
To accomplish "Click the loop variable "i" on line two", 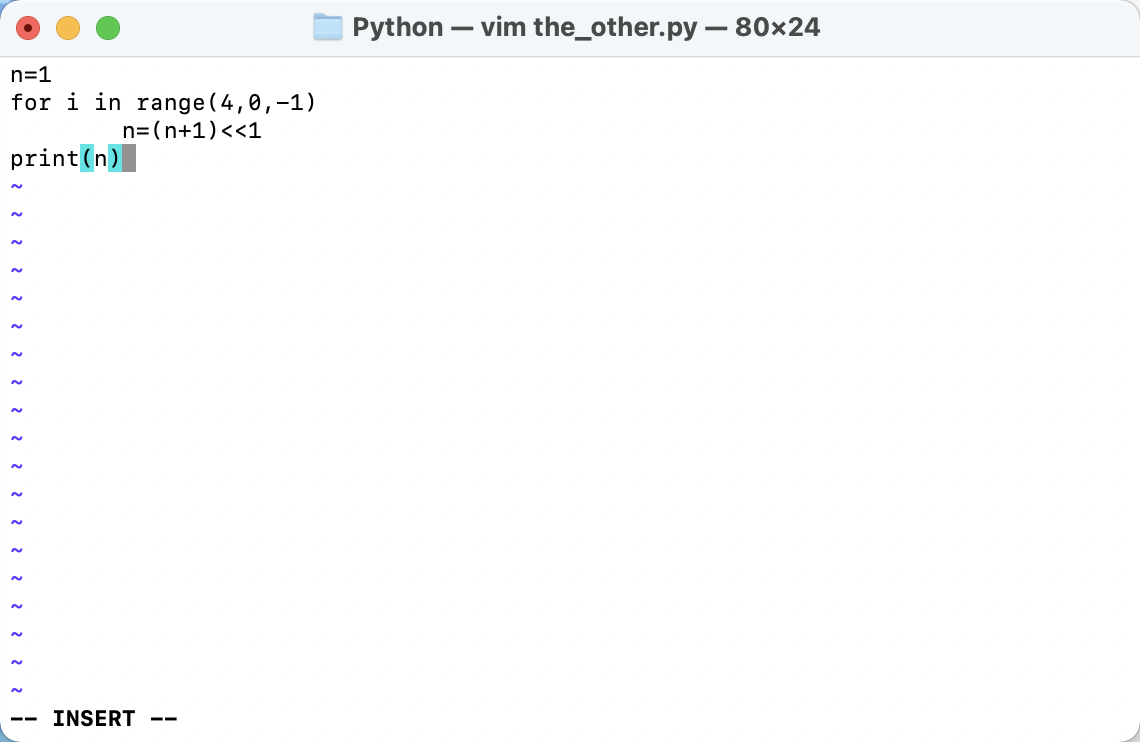I will 73,102.
